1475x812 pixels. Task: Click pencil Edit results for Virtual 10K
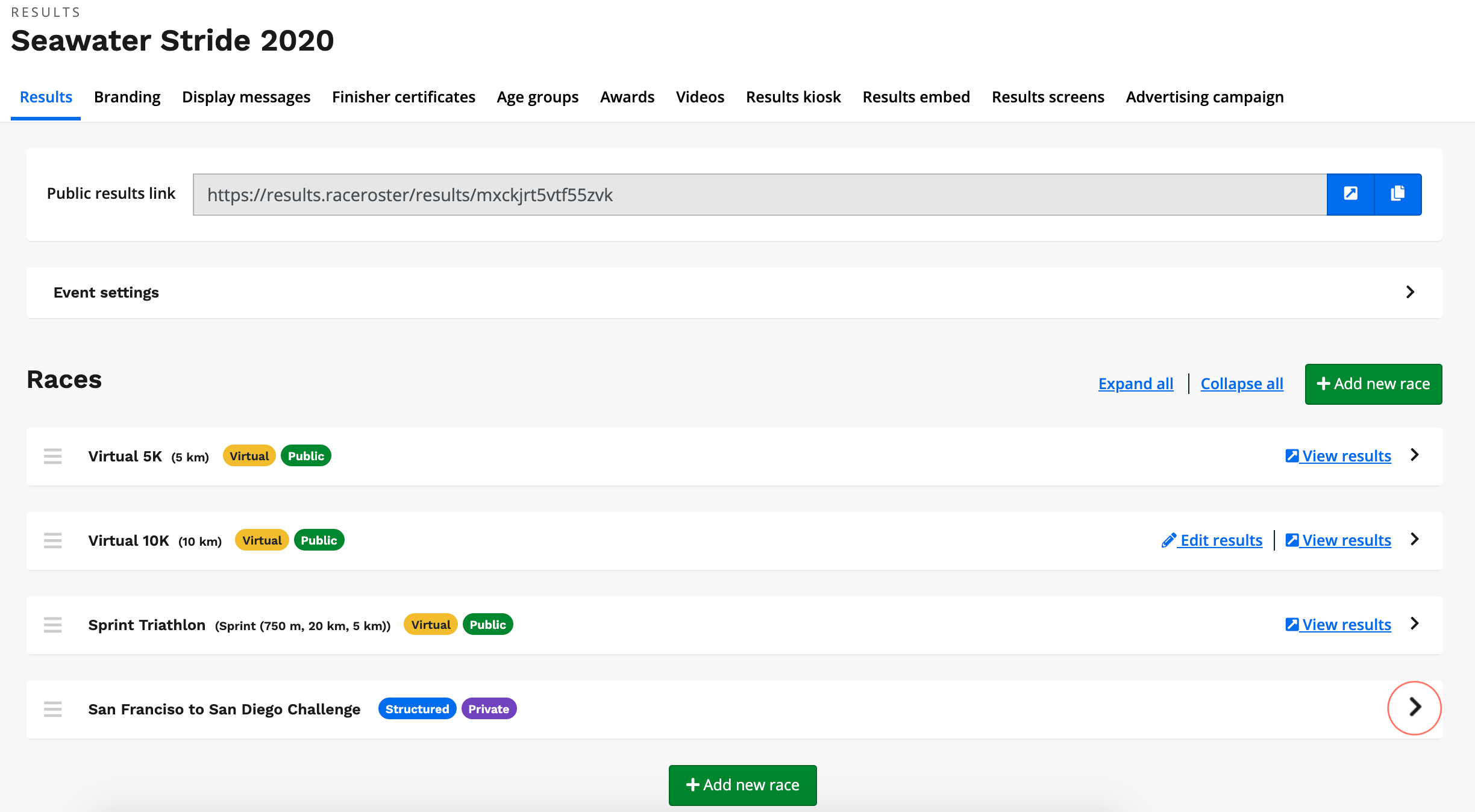click(1212, 540)
